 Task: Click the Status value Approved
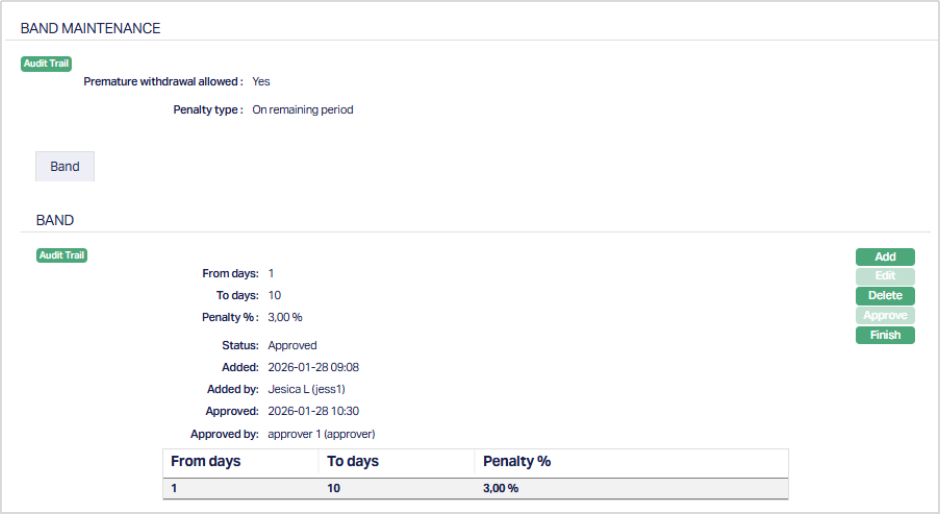tap(292, 345)
